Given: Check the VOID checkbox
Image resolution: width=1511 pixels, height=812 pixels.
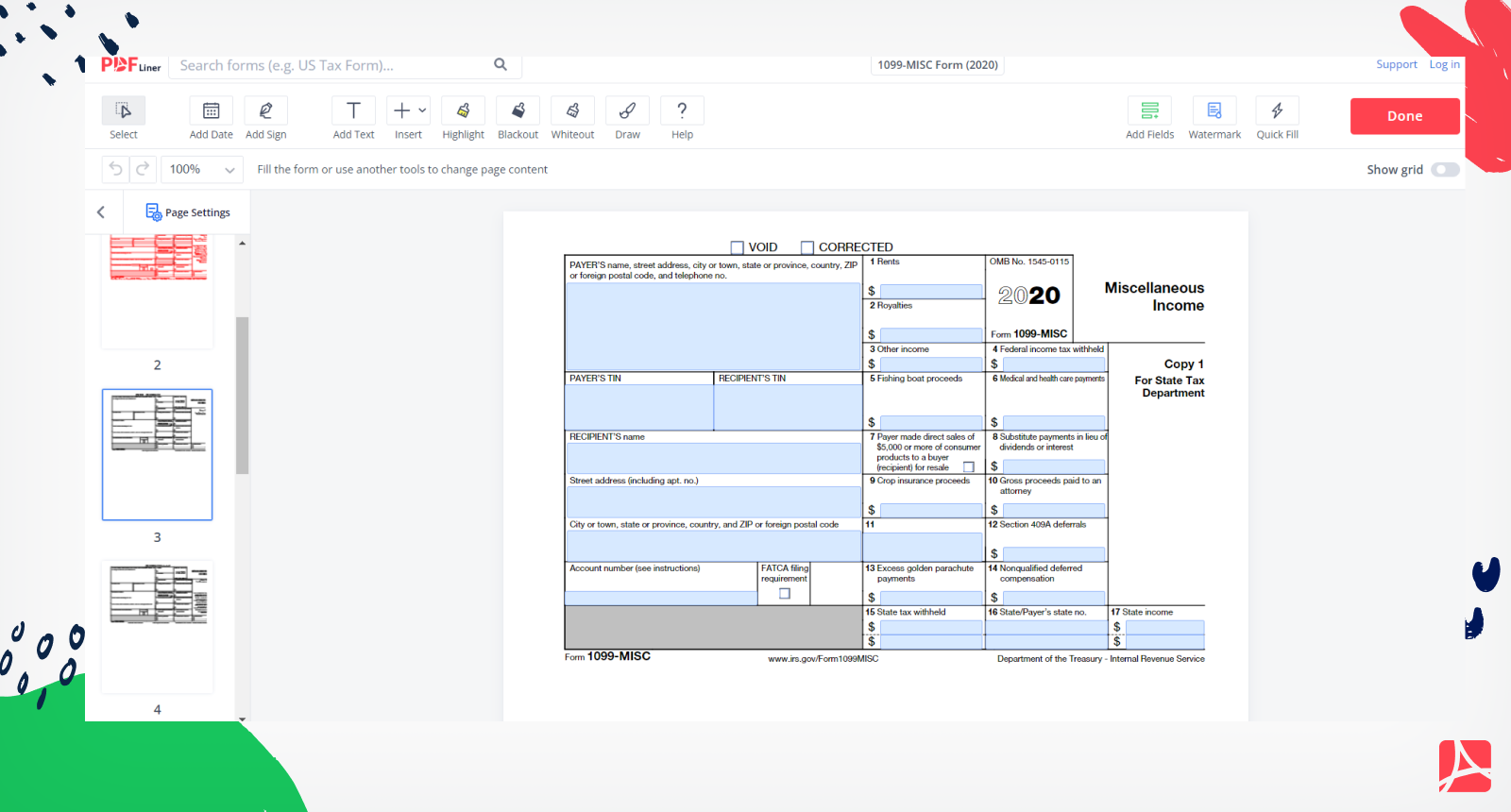Looking at the screenshot, I should pos(738,247).
